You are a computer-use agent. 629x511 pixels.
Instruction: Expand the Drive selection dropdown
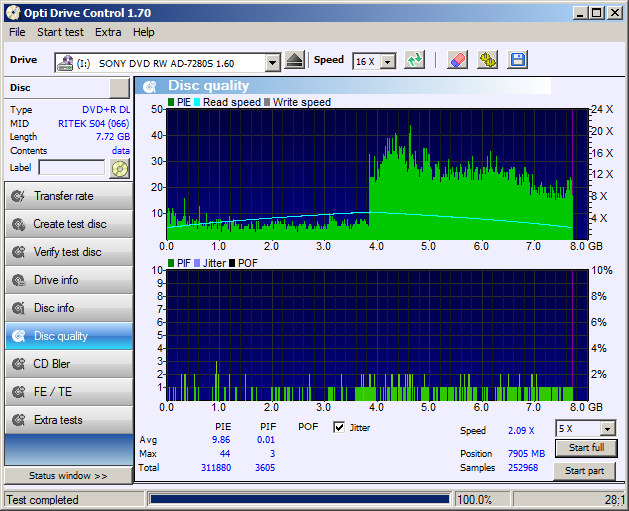[x=273, y=63]
